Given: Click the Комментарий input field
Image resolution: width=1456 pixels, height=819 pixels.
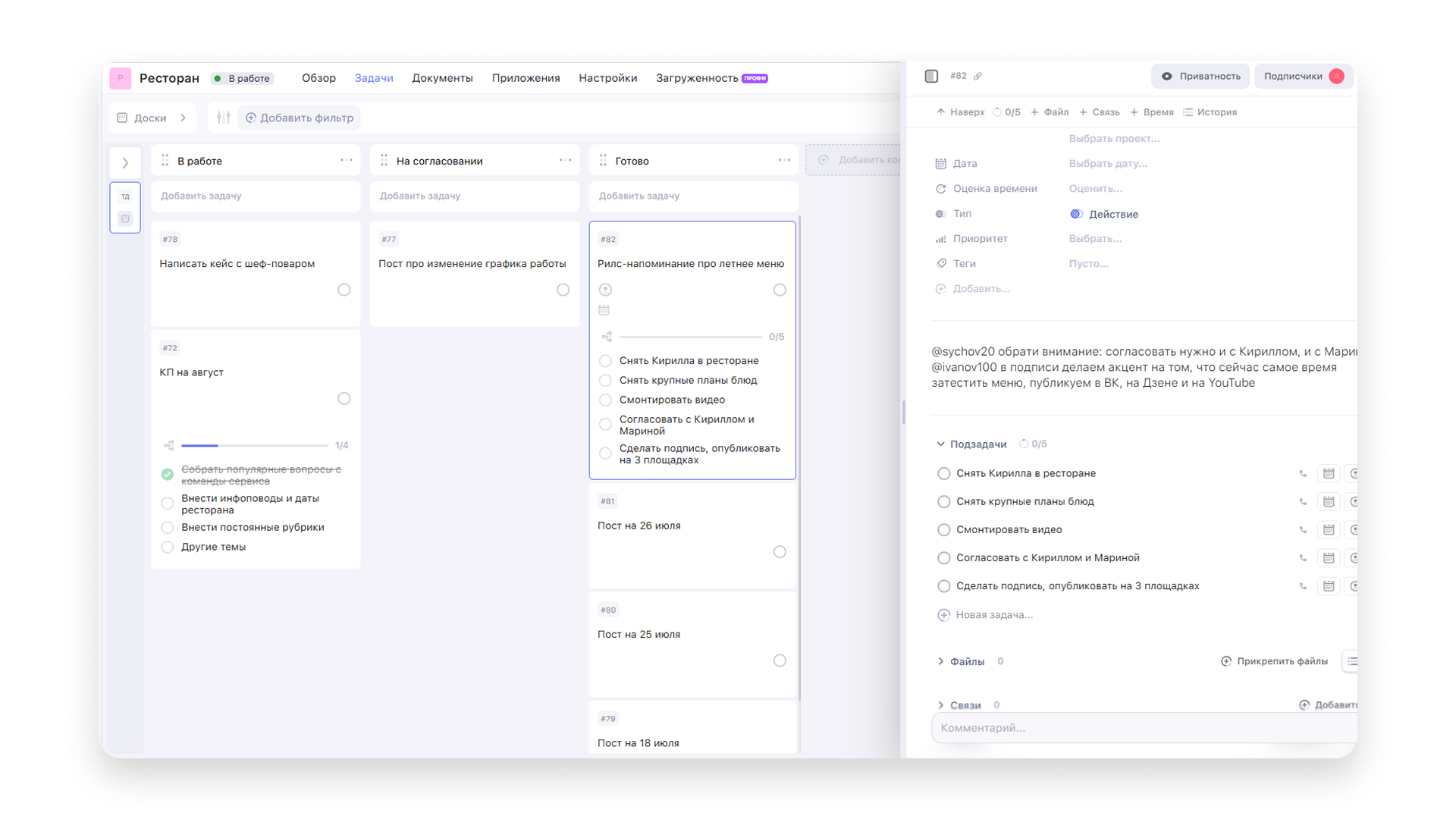Looking at the screenshot, I should tap(1144, 728).
